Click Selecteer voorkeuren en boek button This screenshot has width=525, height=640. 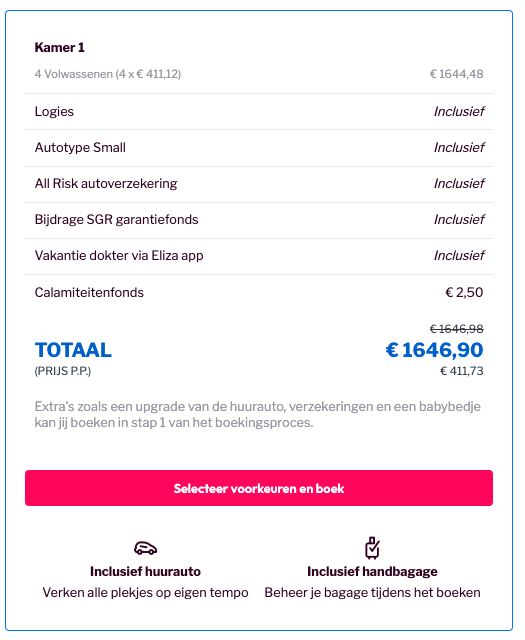[259, 488]
